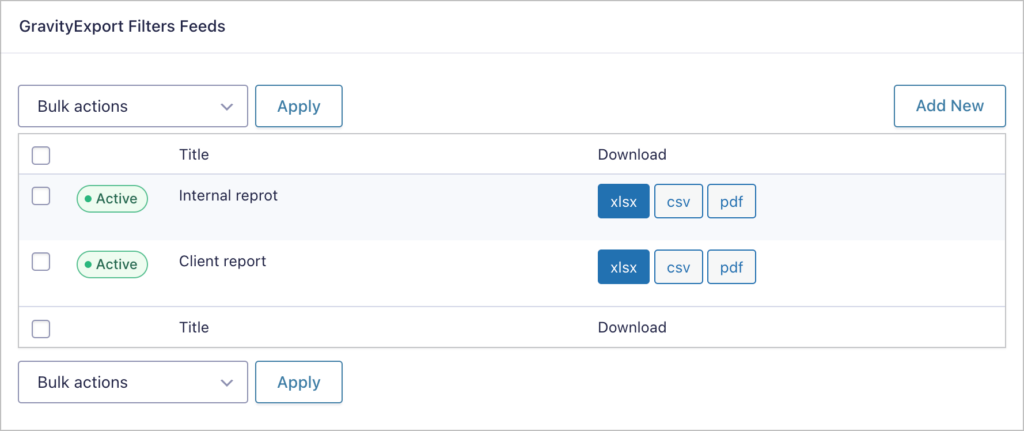Toggle Active status for Client report
Image resolution: width=1024 pixels, height=431 pixels.
click(x=112, y=264)
